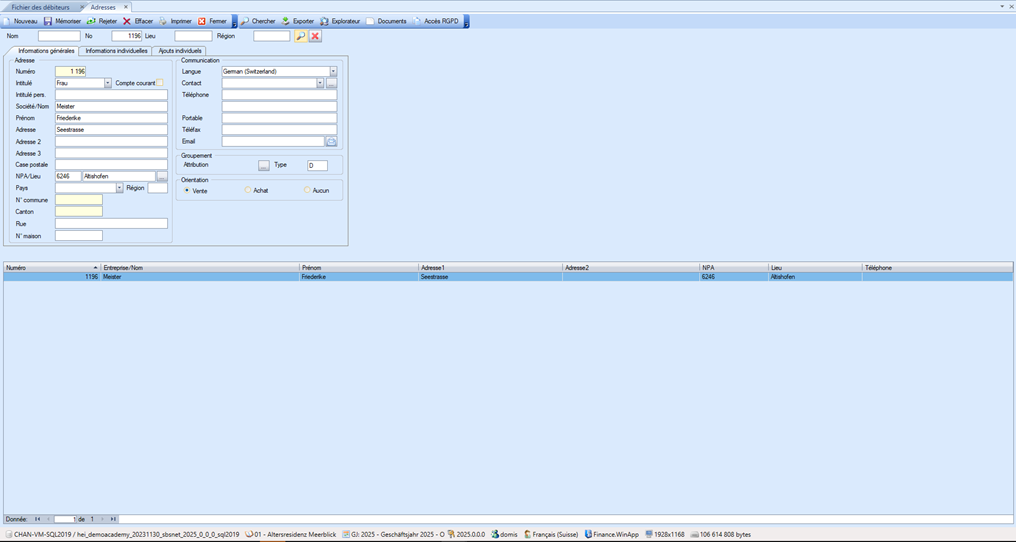The image size is (1016, 542).
Task: Click the domis user status entry
Action: click(505, 534)
